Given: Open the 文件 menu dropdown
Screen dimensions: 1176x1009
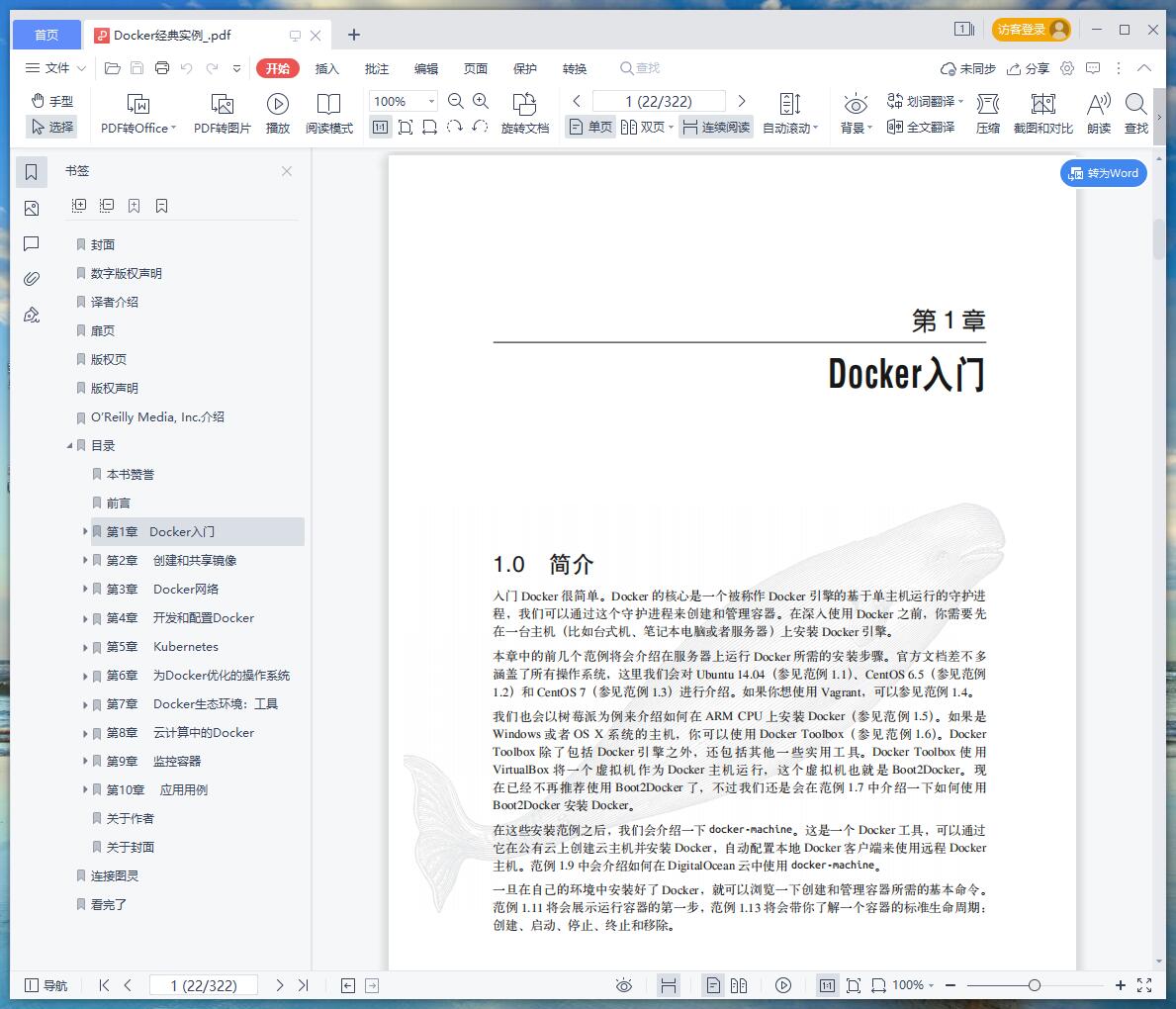Looking at the screenshot, I should (x=55, y=68).
